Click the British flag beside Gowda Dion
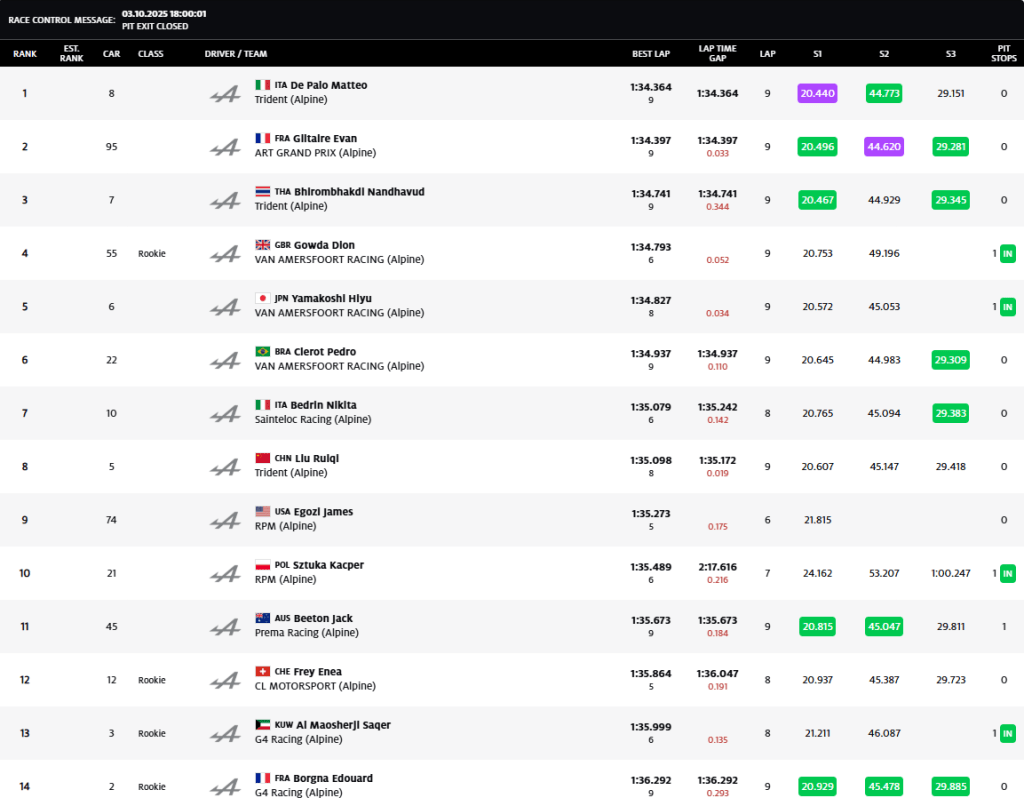Screen dimensions: 1024x806 [263, 245]
